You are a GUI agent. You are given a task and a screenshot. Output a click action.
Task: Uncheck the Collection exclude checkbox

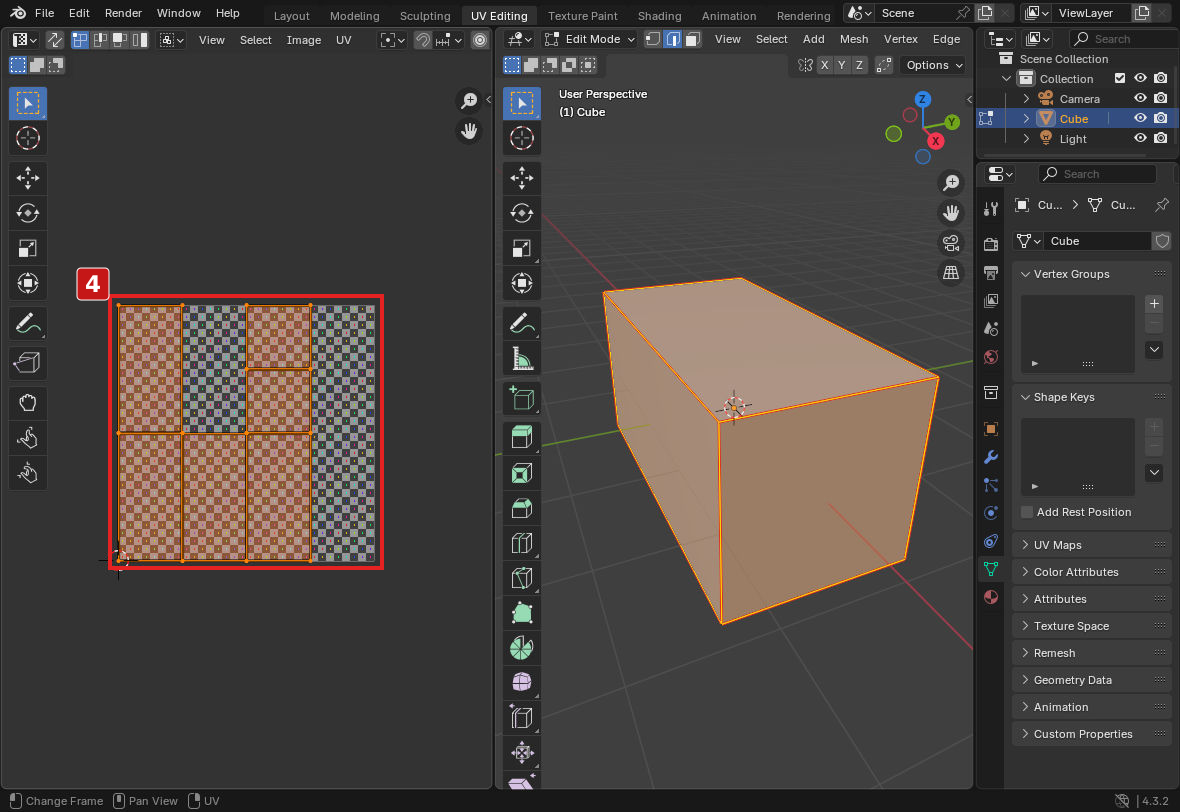click(1120, 78)
